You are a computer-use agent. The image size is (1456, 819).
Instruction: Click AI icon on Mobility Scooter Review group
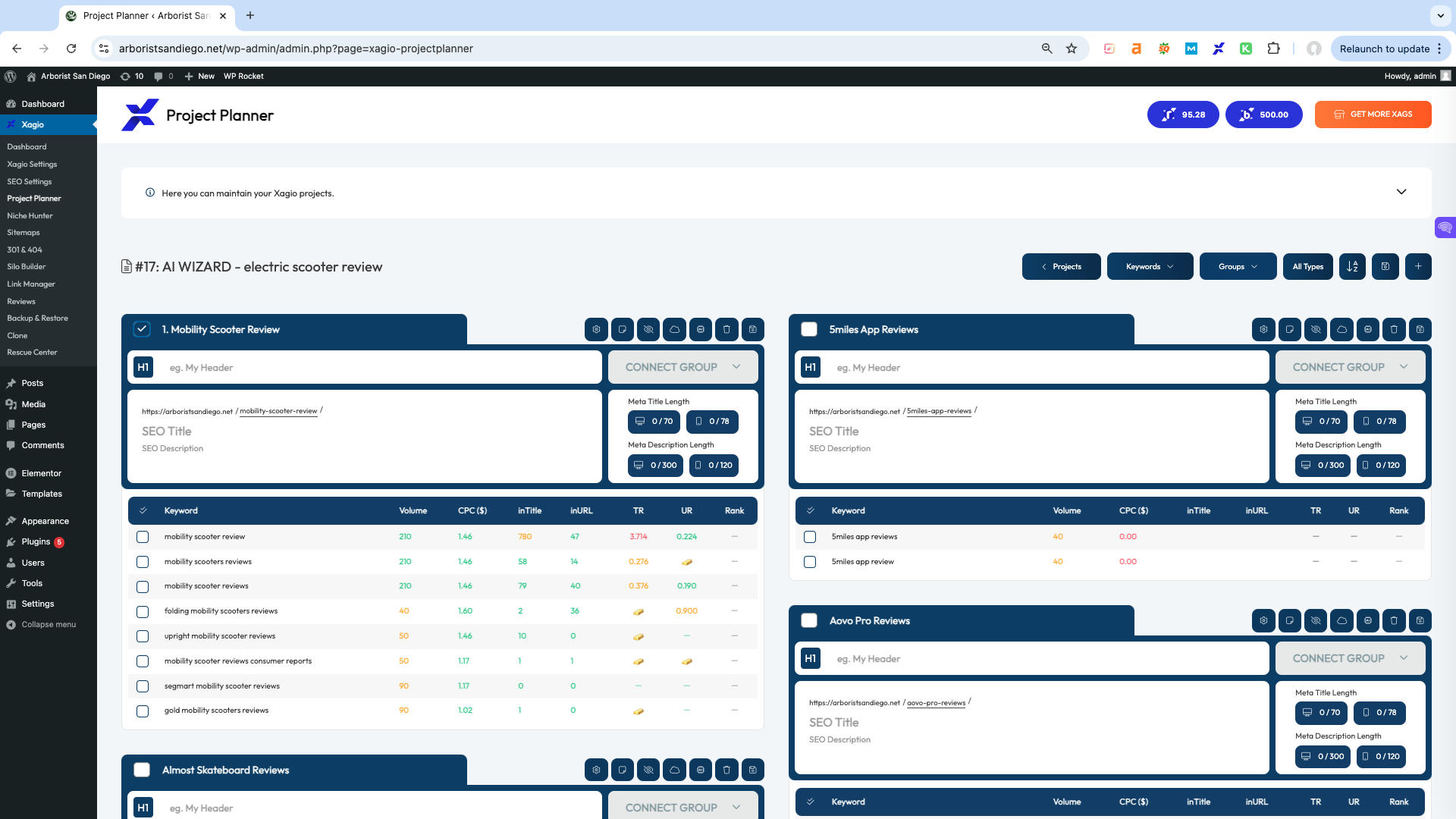click(x=701, y=330)
